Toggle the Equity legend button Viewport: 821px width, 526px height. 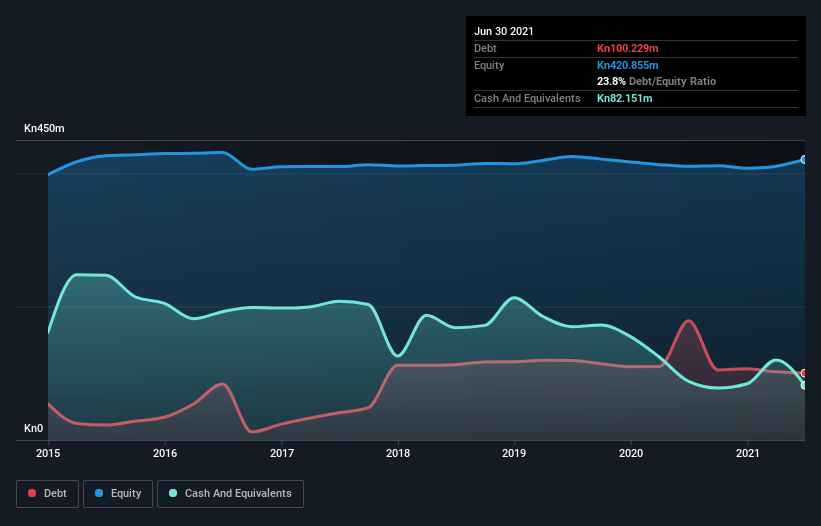pos(118,494)
